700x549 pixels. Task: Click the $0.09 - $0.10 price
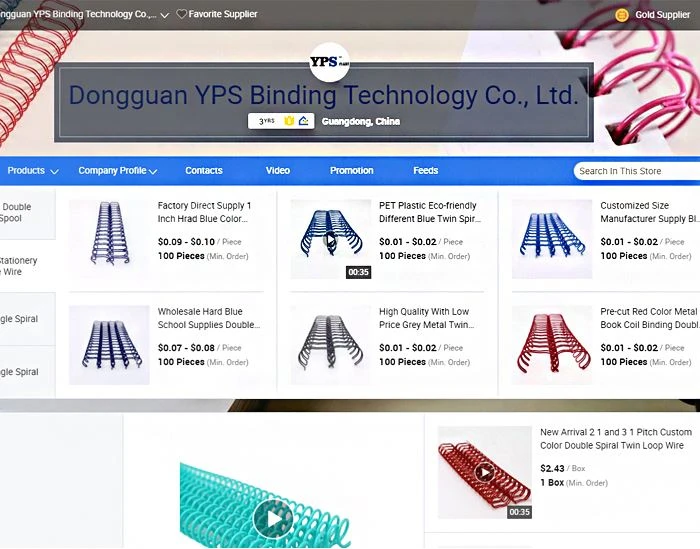click(x=186, y=242)
